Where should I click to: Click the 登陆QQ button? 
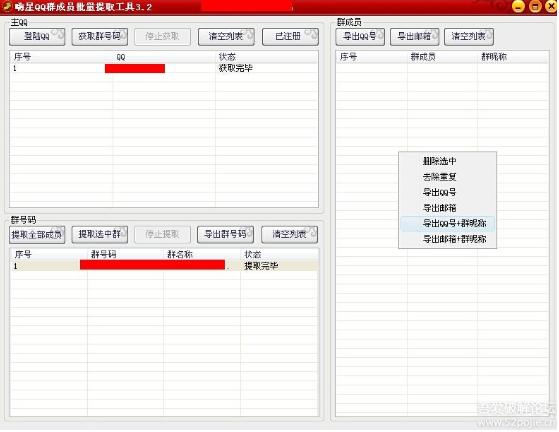[x=37, y=37]
